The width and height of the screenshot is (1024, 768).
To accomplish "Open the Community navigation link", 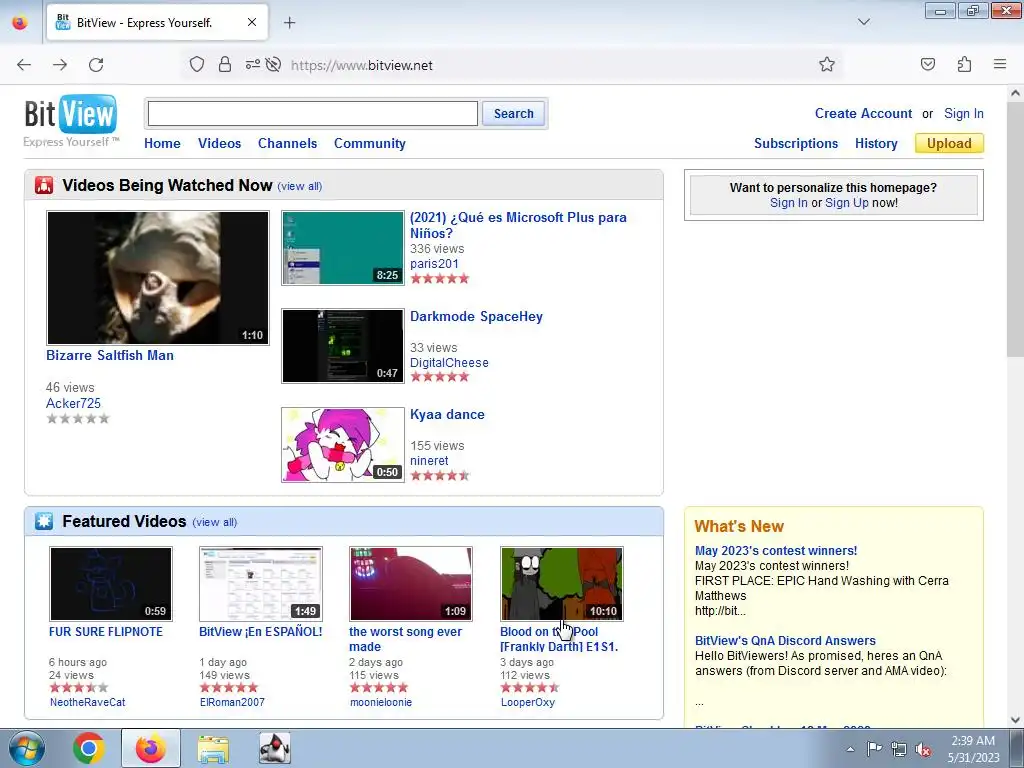I will [x=370, y=143].
